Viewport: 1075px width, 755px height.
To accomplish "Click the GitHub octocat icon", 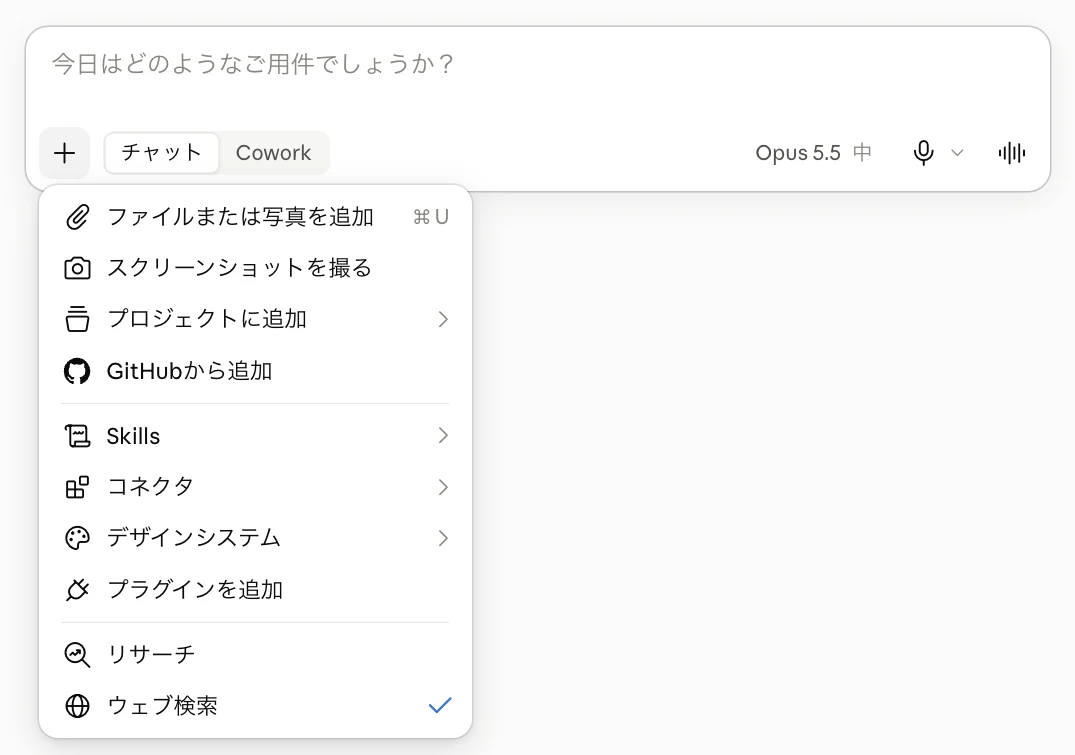I will click(x=77, y=371).
